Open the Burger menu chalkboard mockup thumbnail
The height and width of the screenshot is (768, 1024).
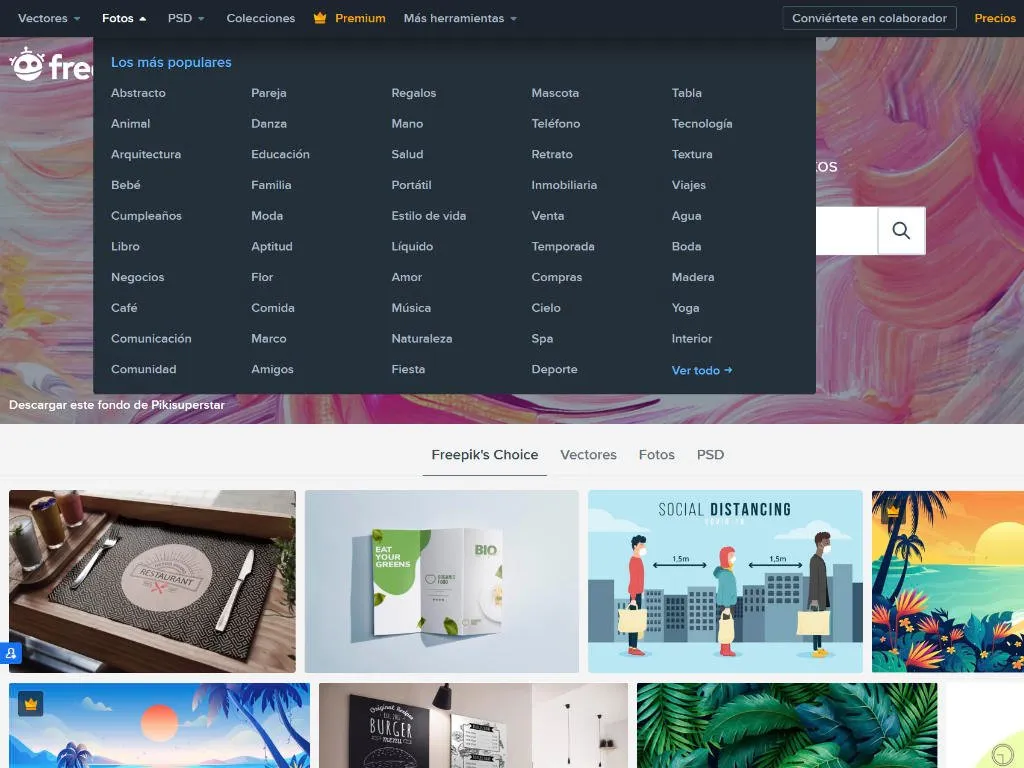pyautogui.click(x=473, y=726)
